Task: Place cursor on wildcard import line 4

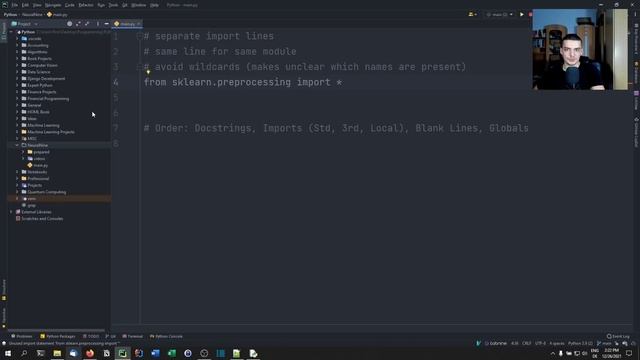Action: 243,82
